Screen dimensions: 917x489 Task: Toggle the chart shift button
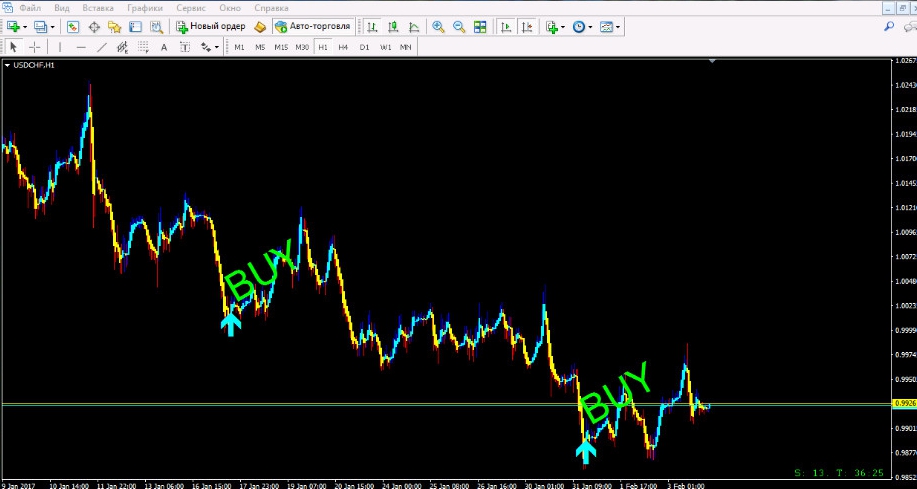(x=527, y=27)
